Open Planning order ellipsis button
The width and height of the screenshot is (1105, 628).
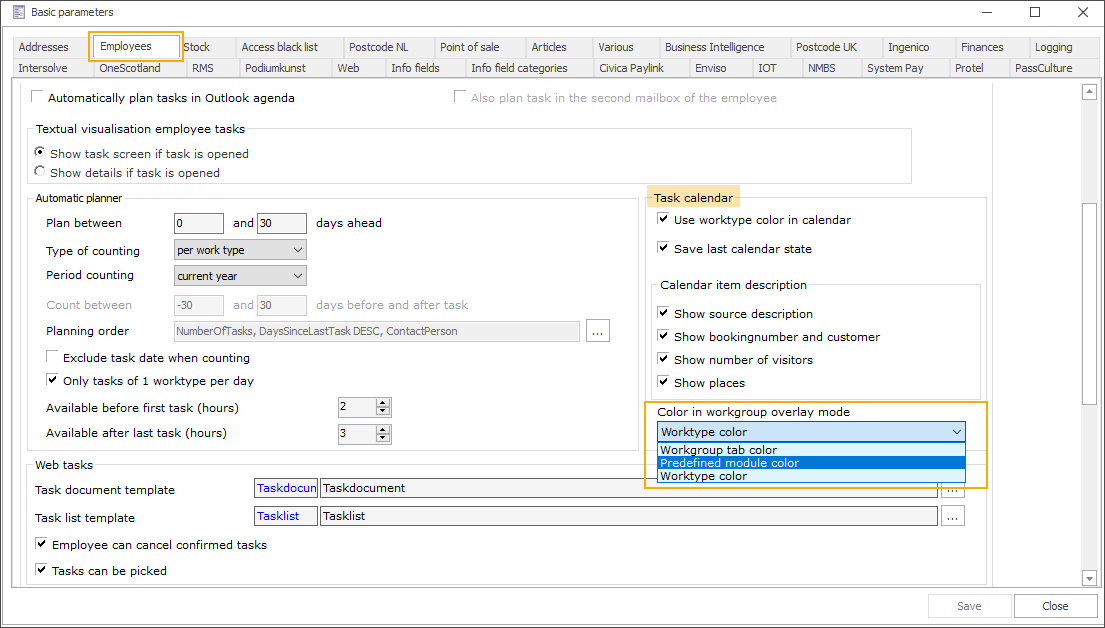pos(598,331)
